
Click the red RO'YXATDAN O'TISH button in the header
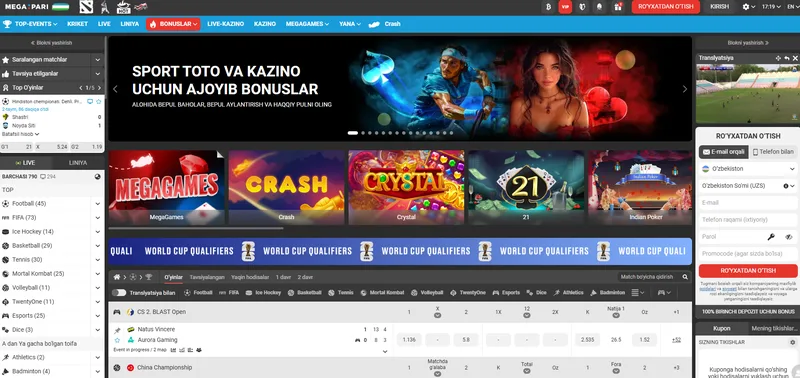[x=665, y=7]
